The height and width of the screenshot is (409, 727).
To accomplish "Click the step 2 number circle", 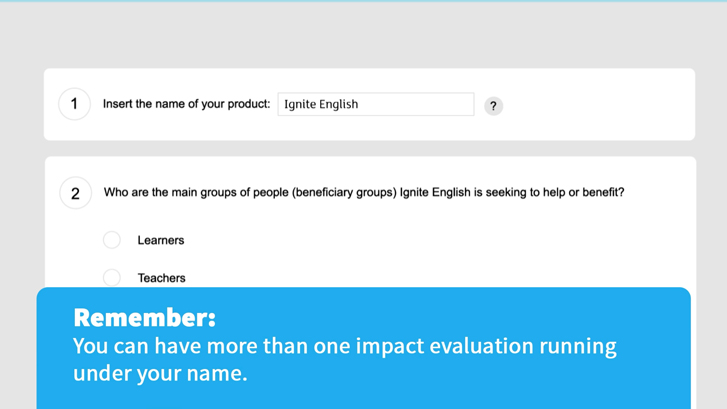I will [x=75, y=193].
